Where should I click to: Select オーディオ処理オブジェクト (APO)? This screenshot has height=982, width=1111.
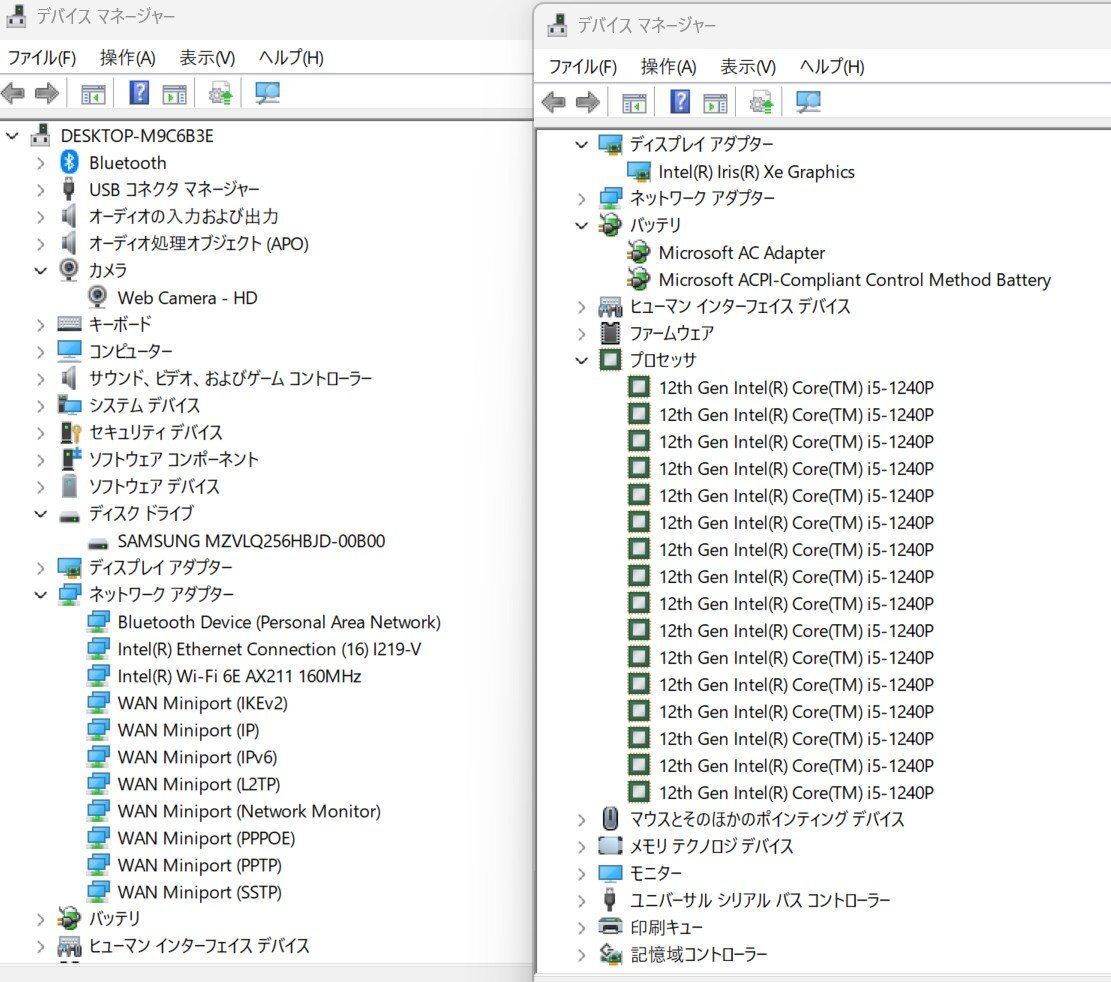(x=198, y=244)
